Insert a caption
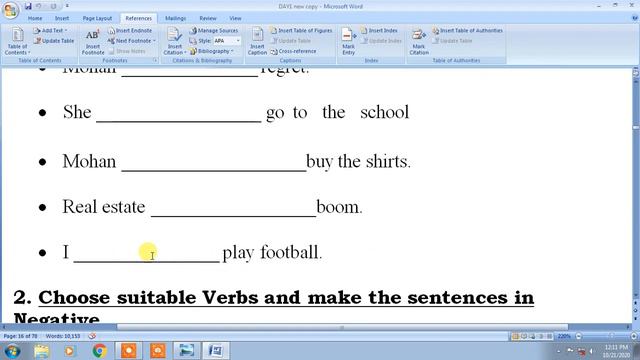This screenshot has width=640, height=360. pos(257,42)
